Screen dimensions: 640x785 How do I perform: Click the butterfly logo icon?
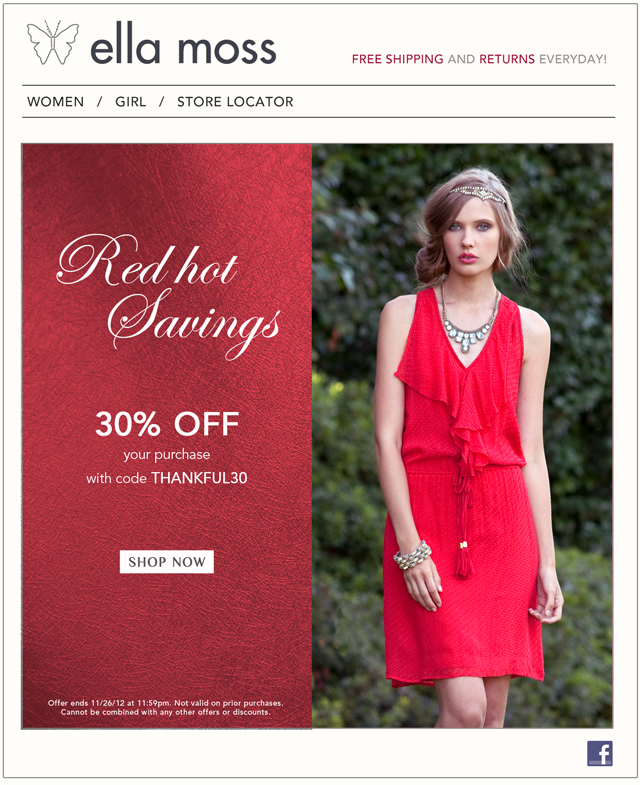point(53,43)
